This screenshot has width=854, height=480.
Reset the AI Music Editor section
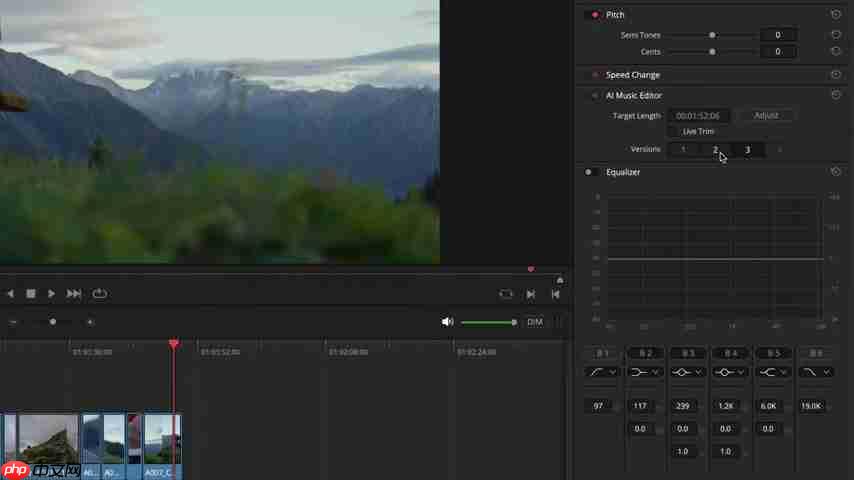click(x=835, y=95)
